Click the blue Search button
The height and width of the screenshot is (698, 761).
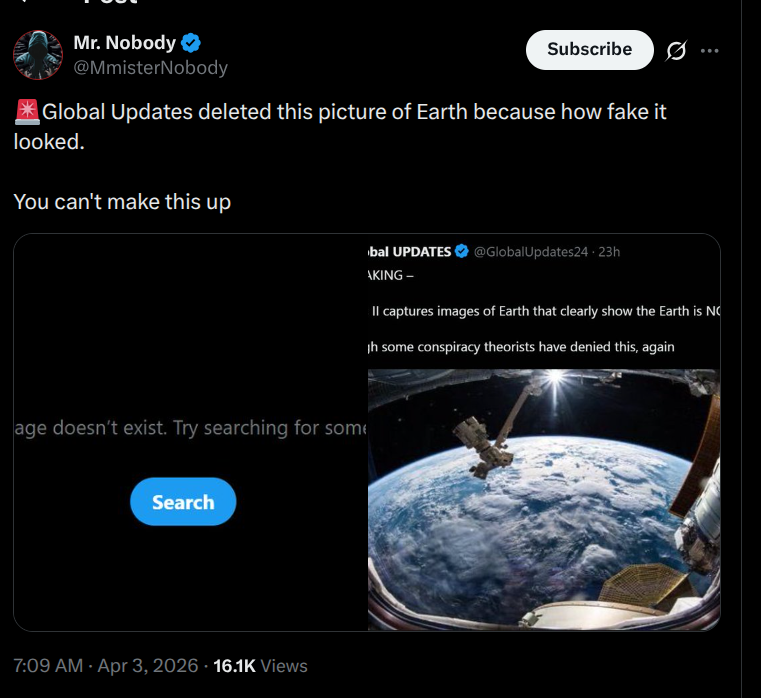(183, 502)
